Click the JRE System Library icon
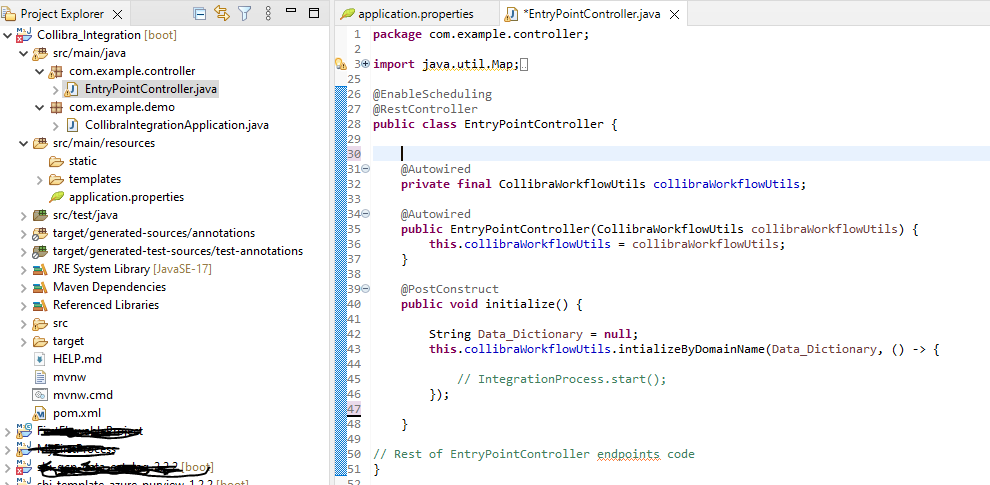Viewport: 990px width, 485px height. point(40,269)
